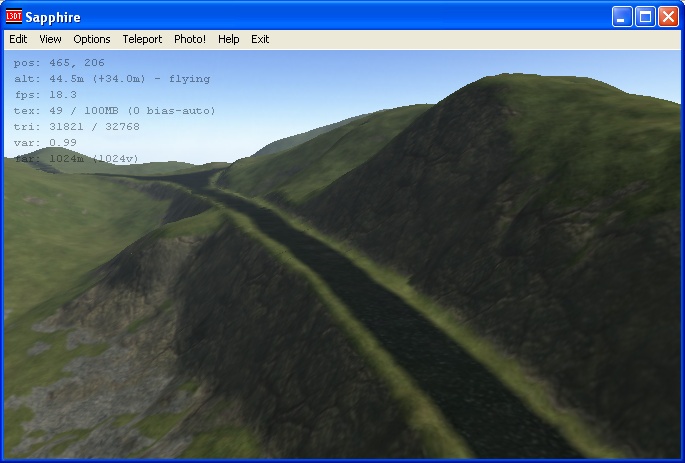This screenshot has width=685, height=463.
Task: Click the L3DT application icon in title bar
Action: click(x=15, y=17)
